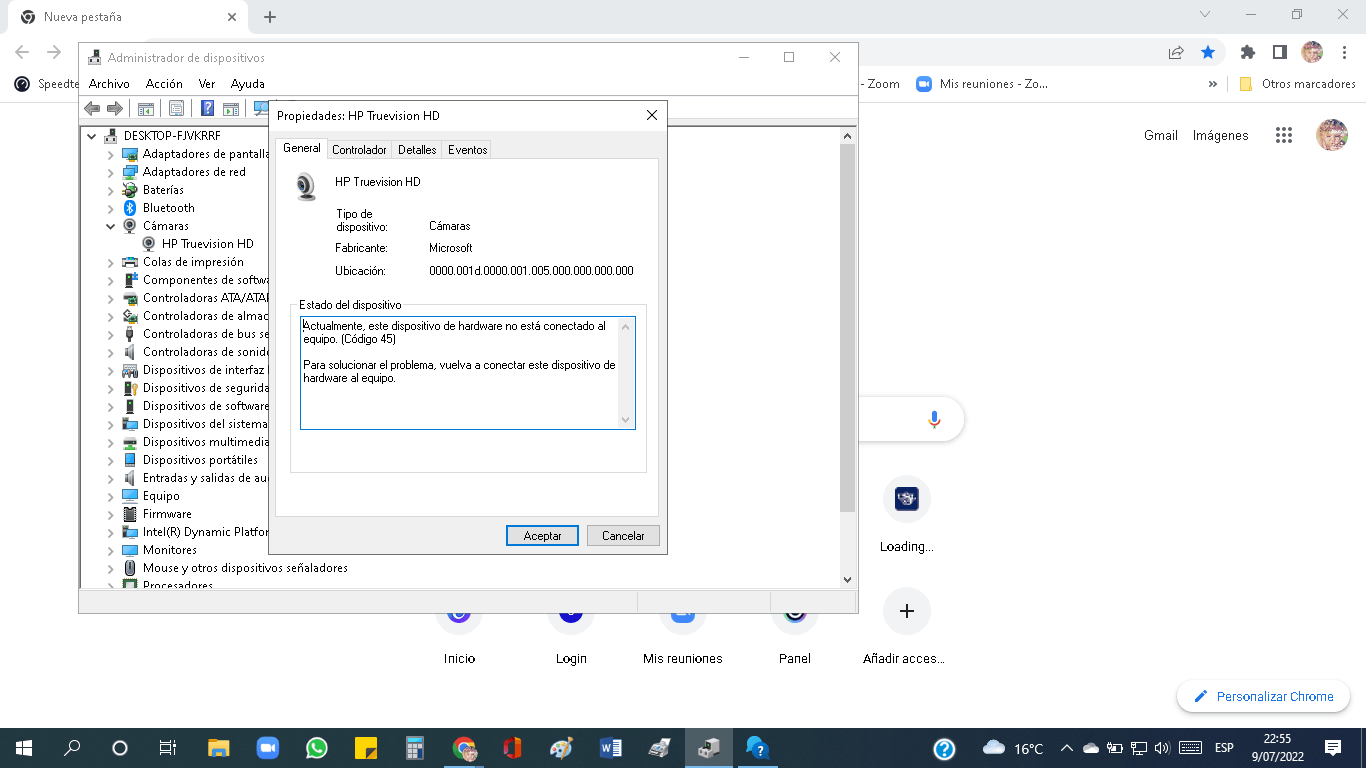Click the weather 16°C taskbar widget

click(1014, 748)
